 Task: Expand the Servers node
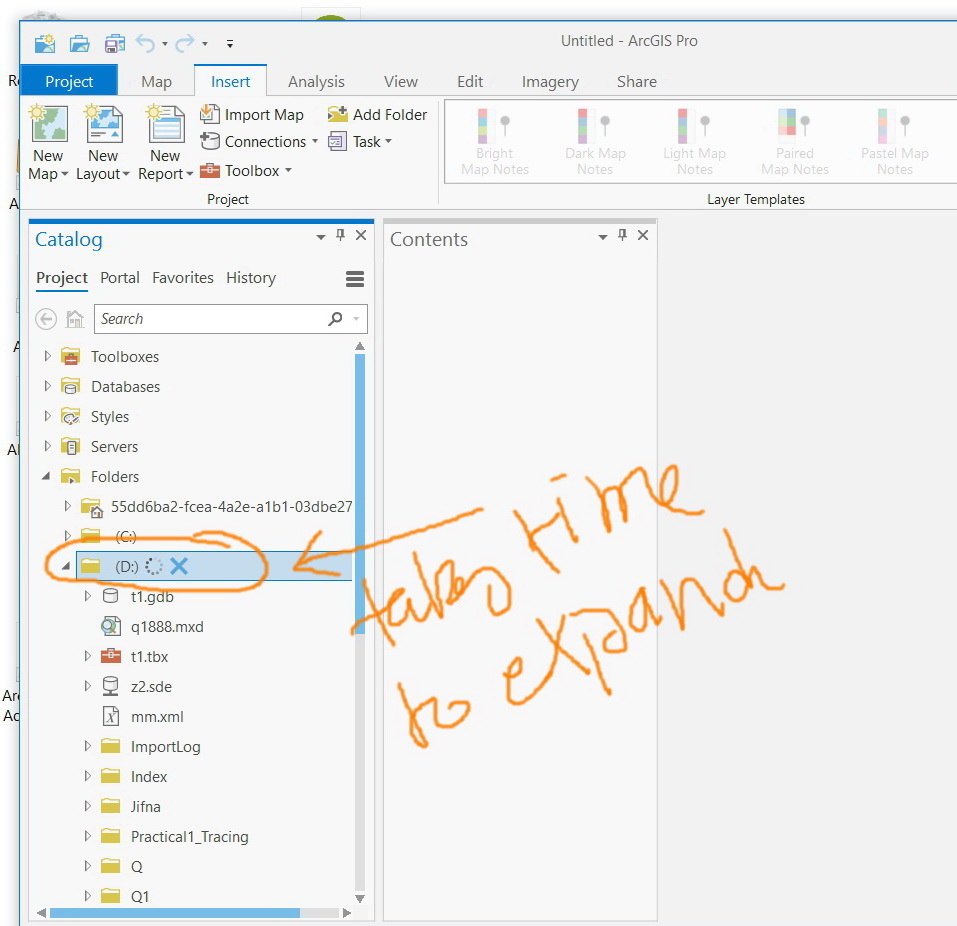[x=48, y=446]
